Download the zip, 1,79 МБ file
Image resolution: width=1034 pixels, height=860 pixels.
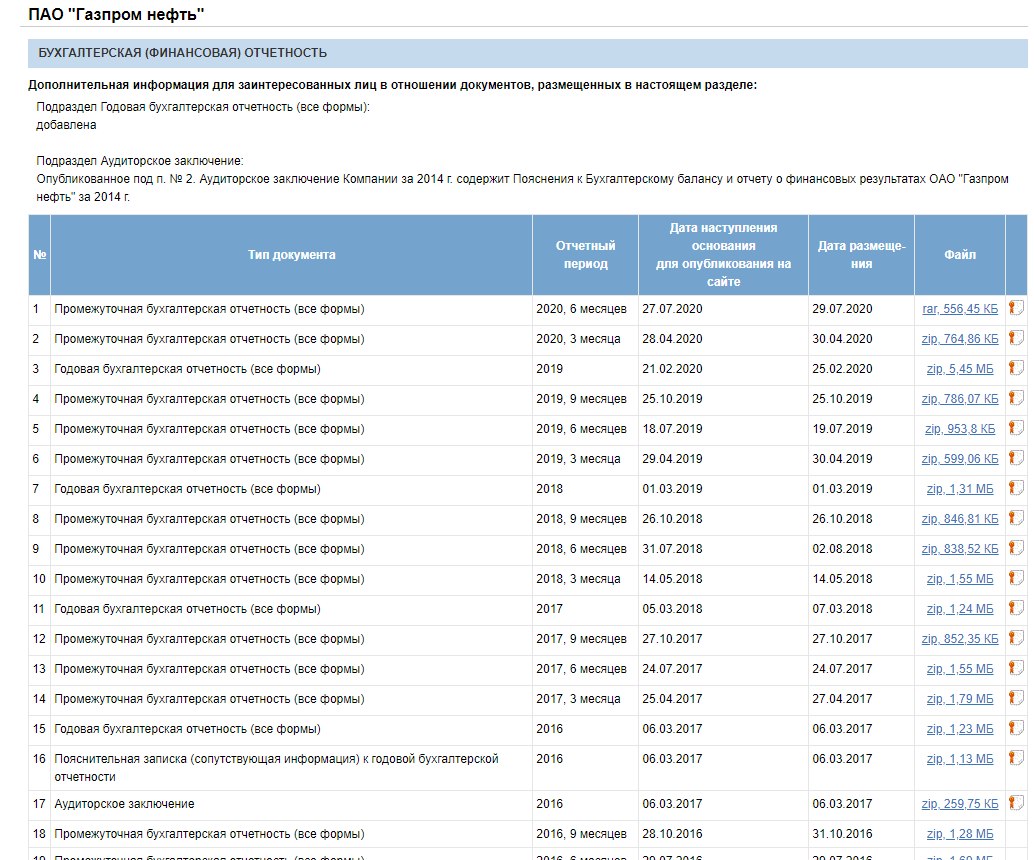pyautogui.click(x=959, y=699)
